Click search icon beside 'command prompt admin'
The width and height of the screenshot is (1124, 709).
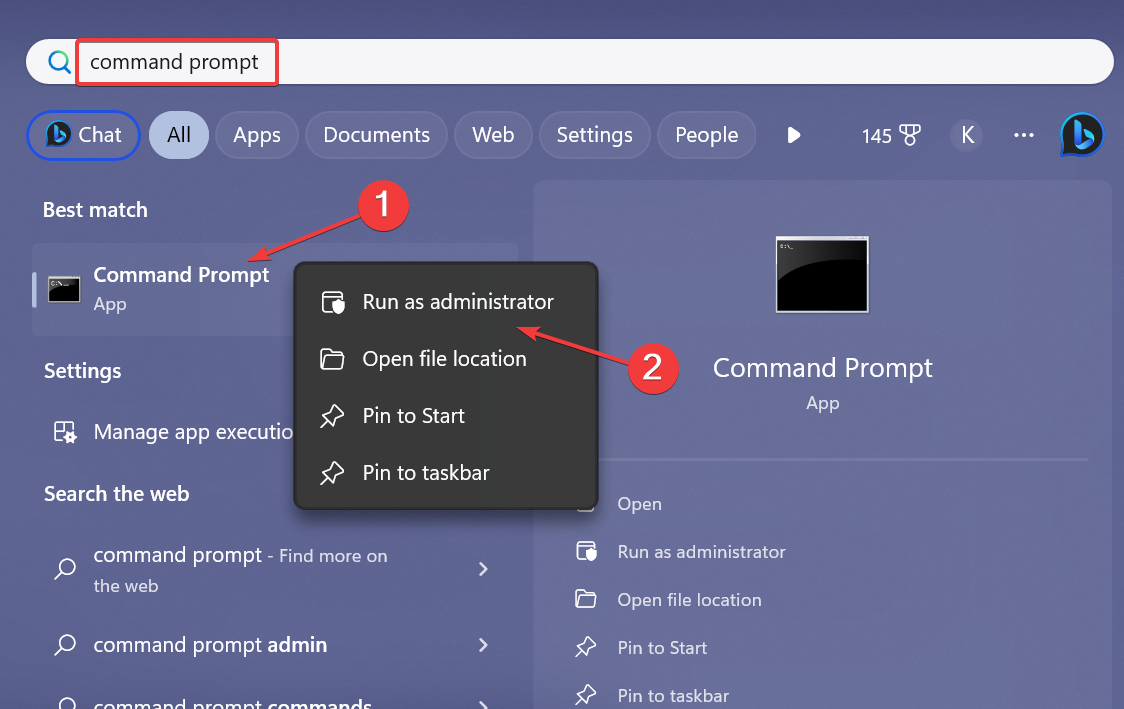click(x=65, y=645)
